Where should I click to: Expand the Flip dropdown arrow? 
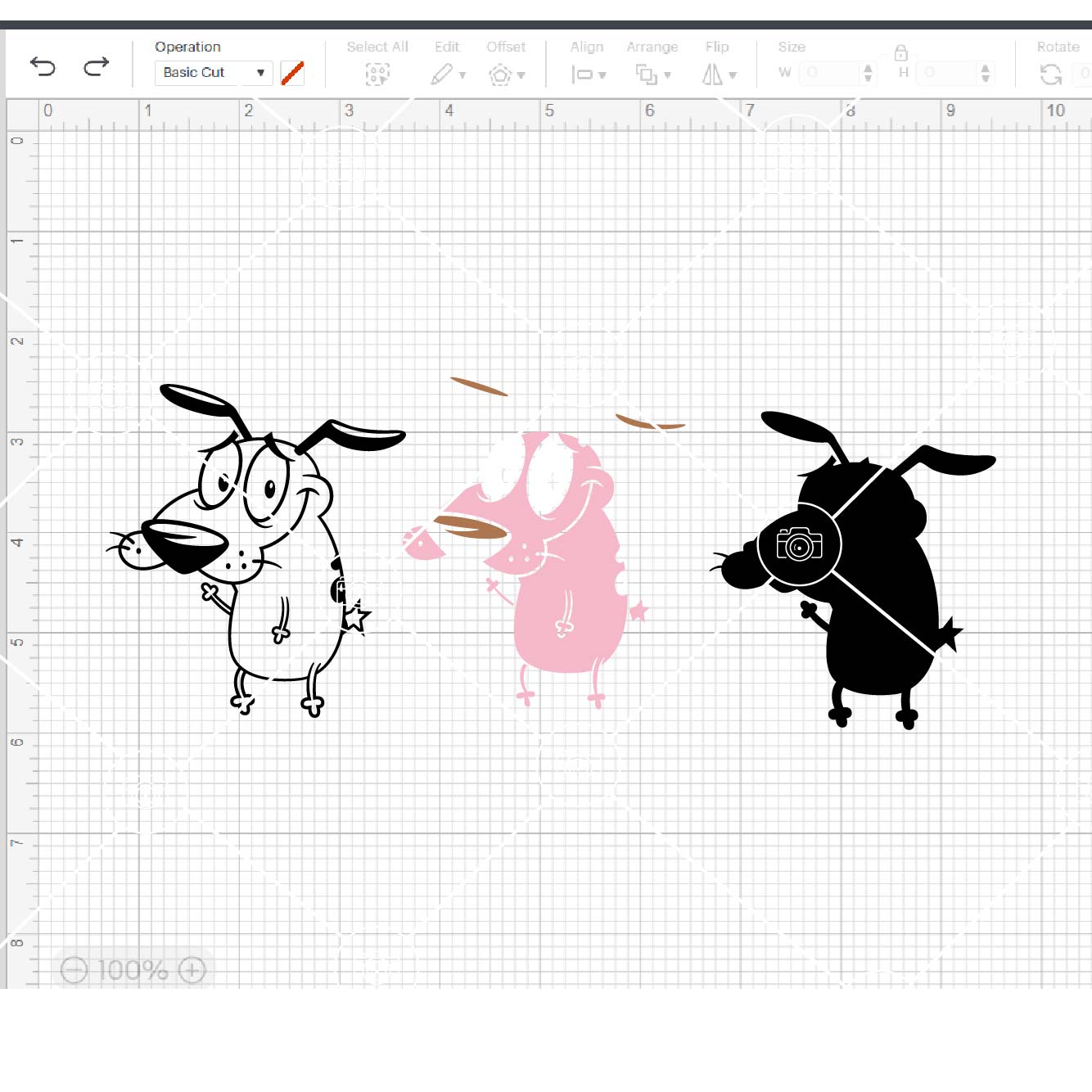pos(733,75)
